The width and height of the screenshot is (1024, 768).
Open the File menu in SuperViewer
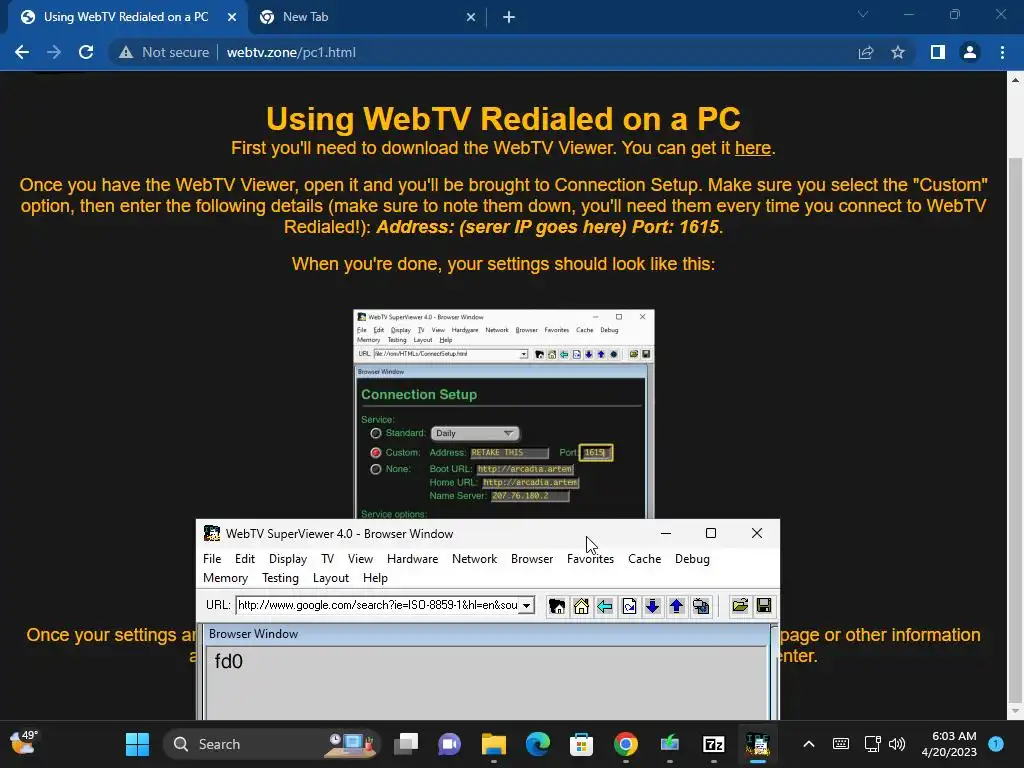pyautogui.click(x=212, y=559)
